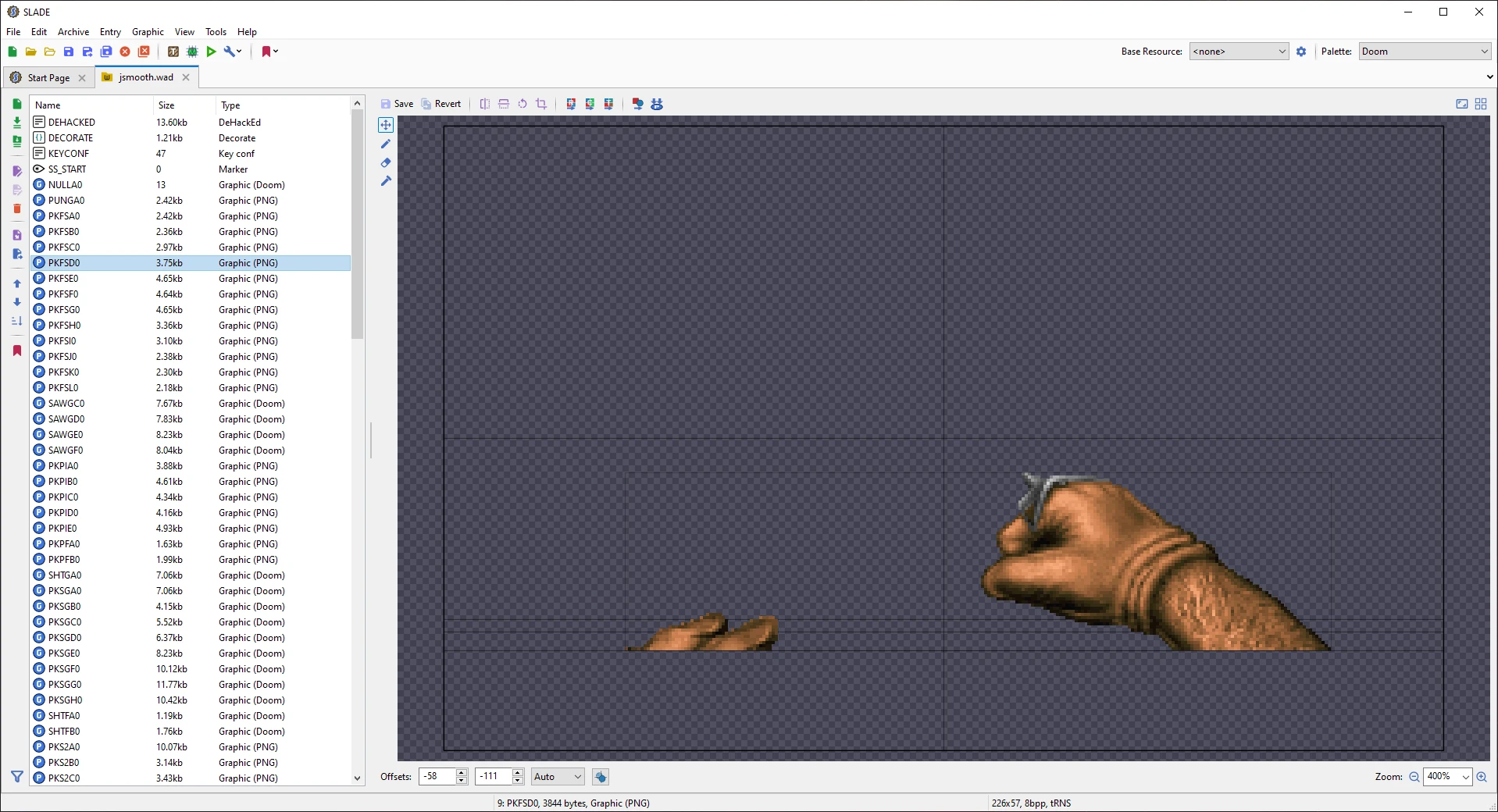This screenshot has height=812, width=1498.
Task: Move entry down with the blue down arrow
Action: click(17, 302)
